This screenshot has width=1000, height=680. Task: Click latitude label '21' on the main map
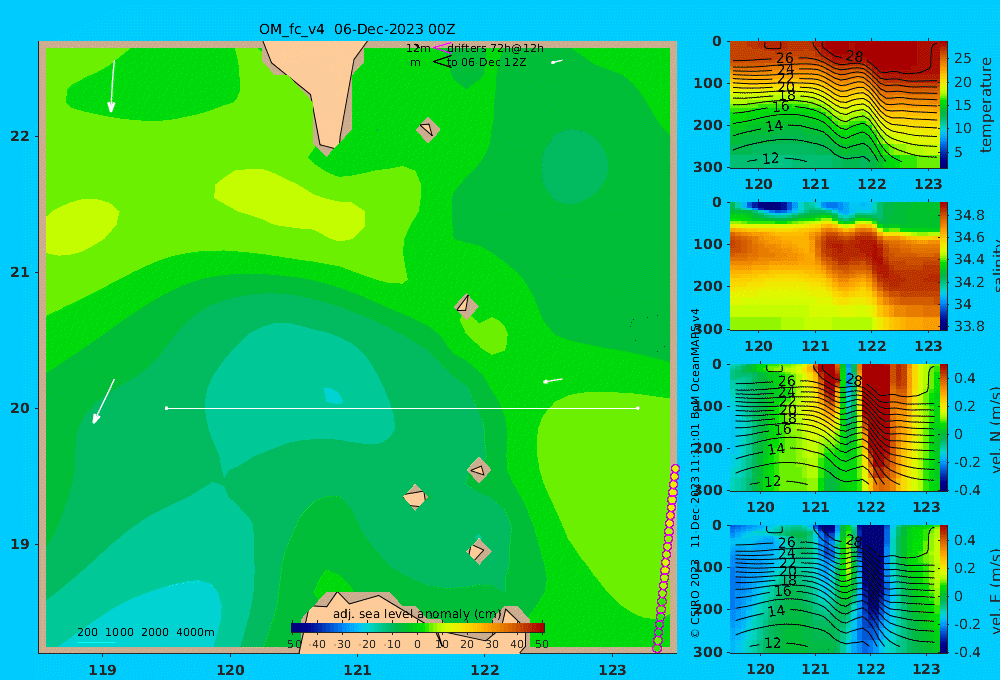(20, 272)
